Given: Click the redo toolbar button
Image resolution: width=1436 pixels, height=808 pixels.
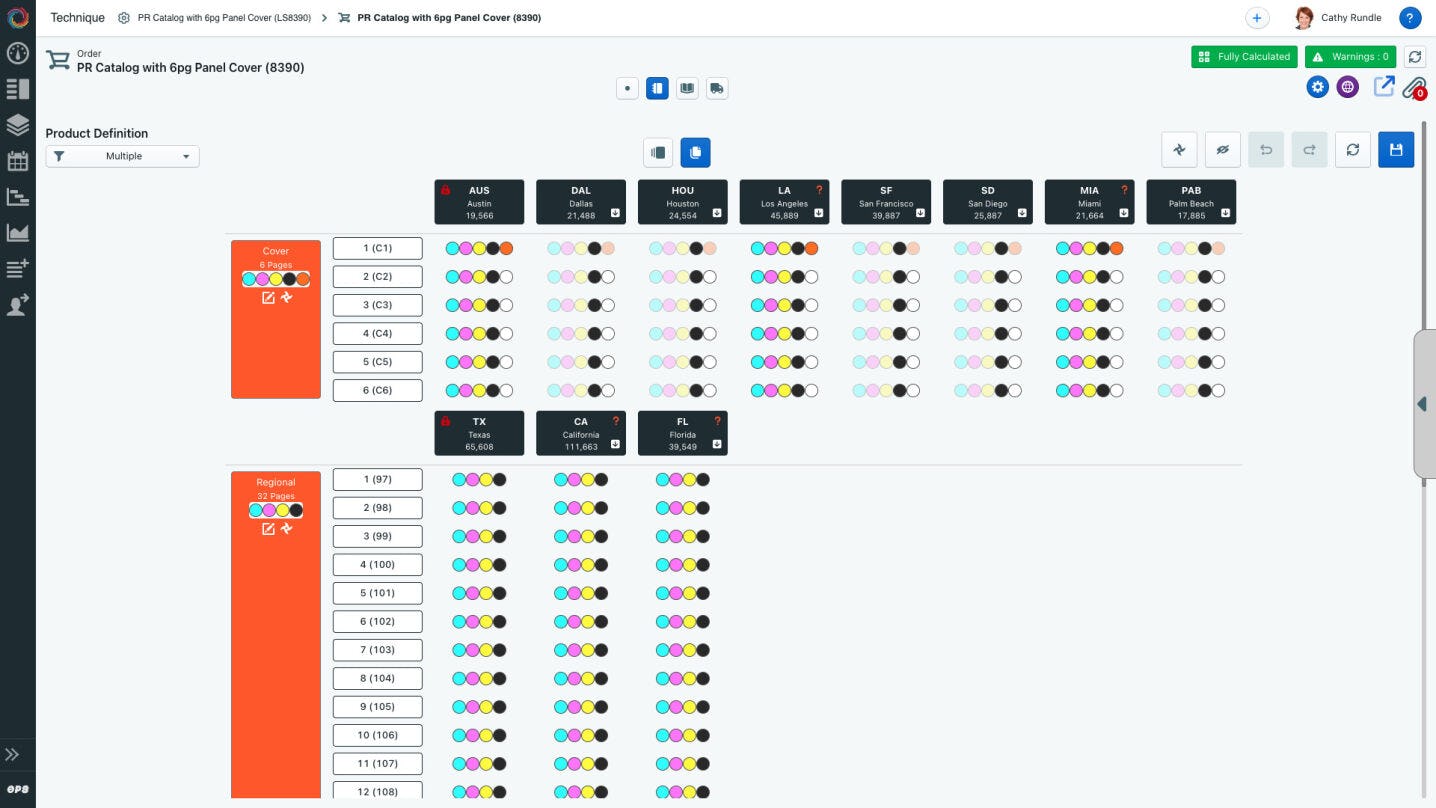Looking at the screenshot, I should (x=1309, y=149).
